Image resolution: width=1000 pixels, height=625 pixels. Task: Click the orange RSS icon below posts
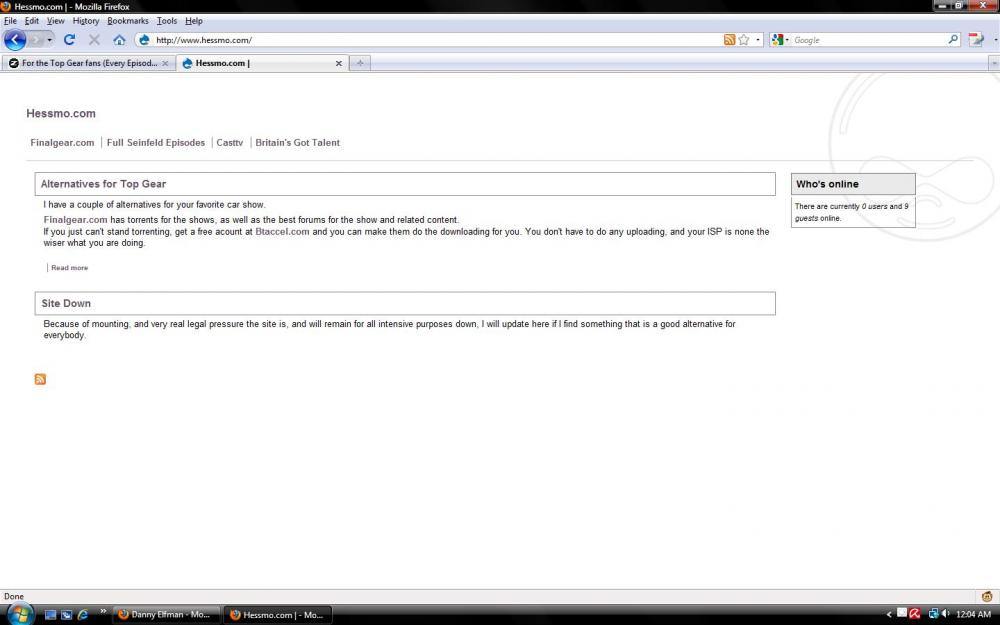(x=40, y=379)
